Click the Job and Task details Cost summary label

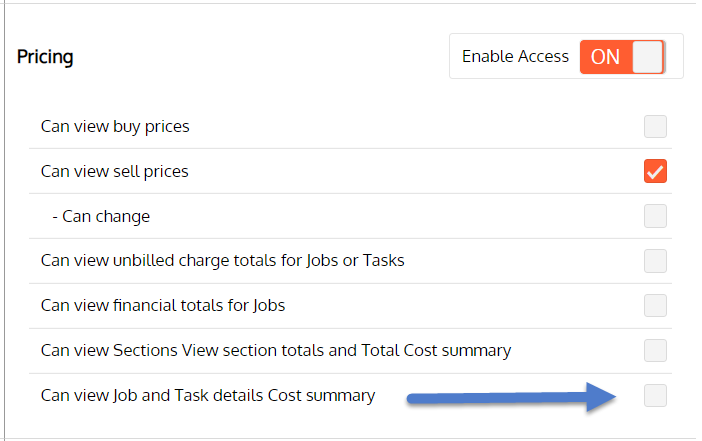(x=208, y=395)
